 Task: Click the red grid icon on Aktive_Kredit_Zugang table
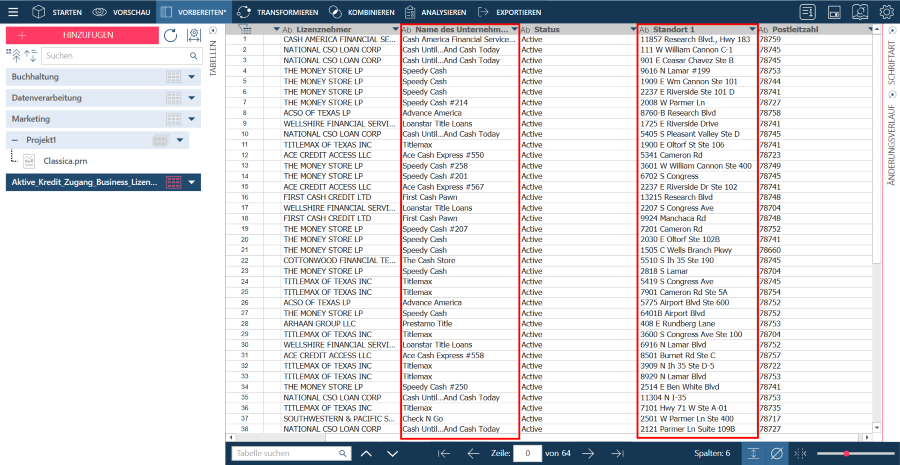tap(173, 183)
